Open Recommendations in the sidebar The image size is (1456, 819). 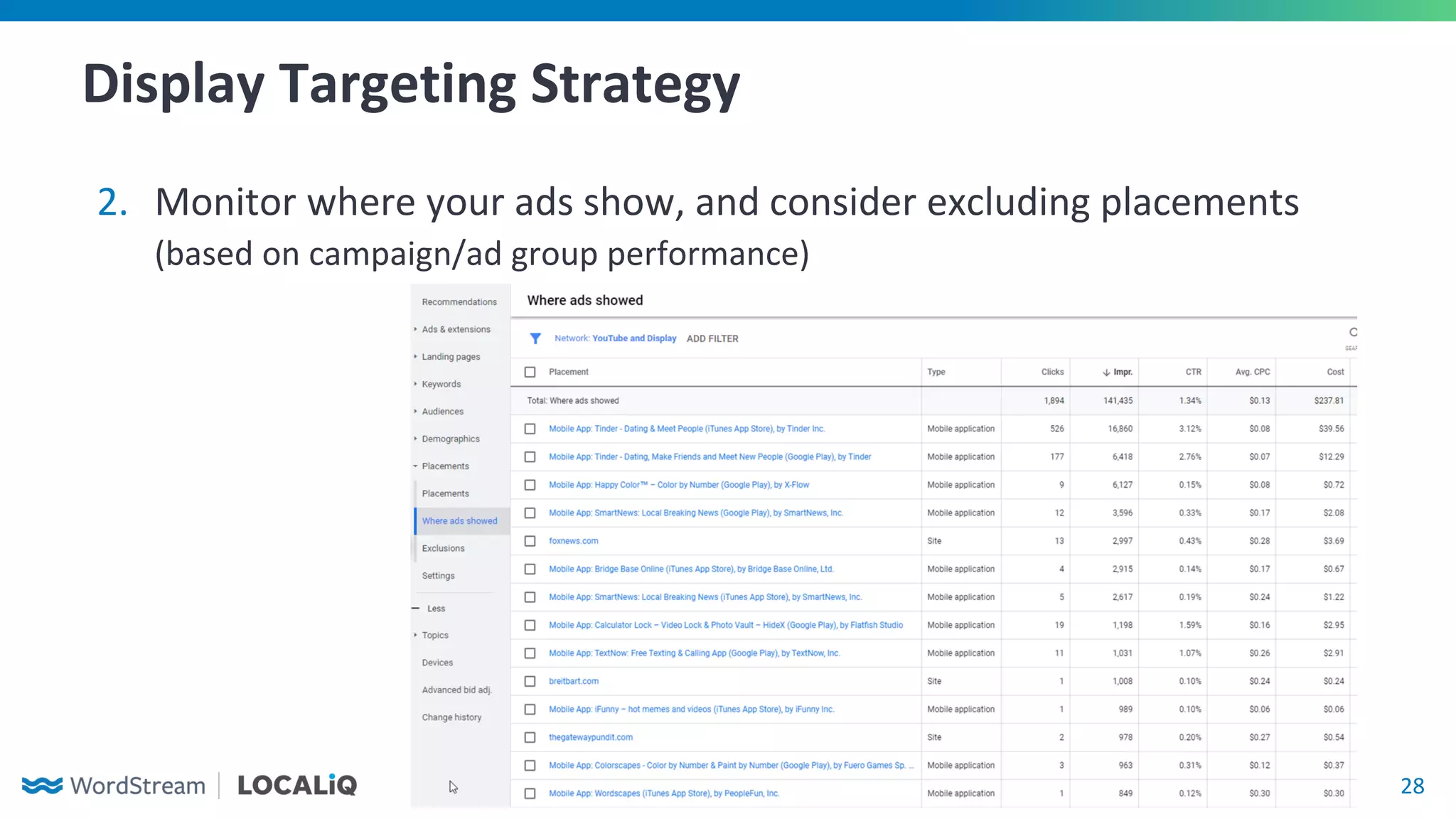click(459, 302)
